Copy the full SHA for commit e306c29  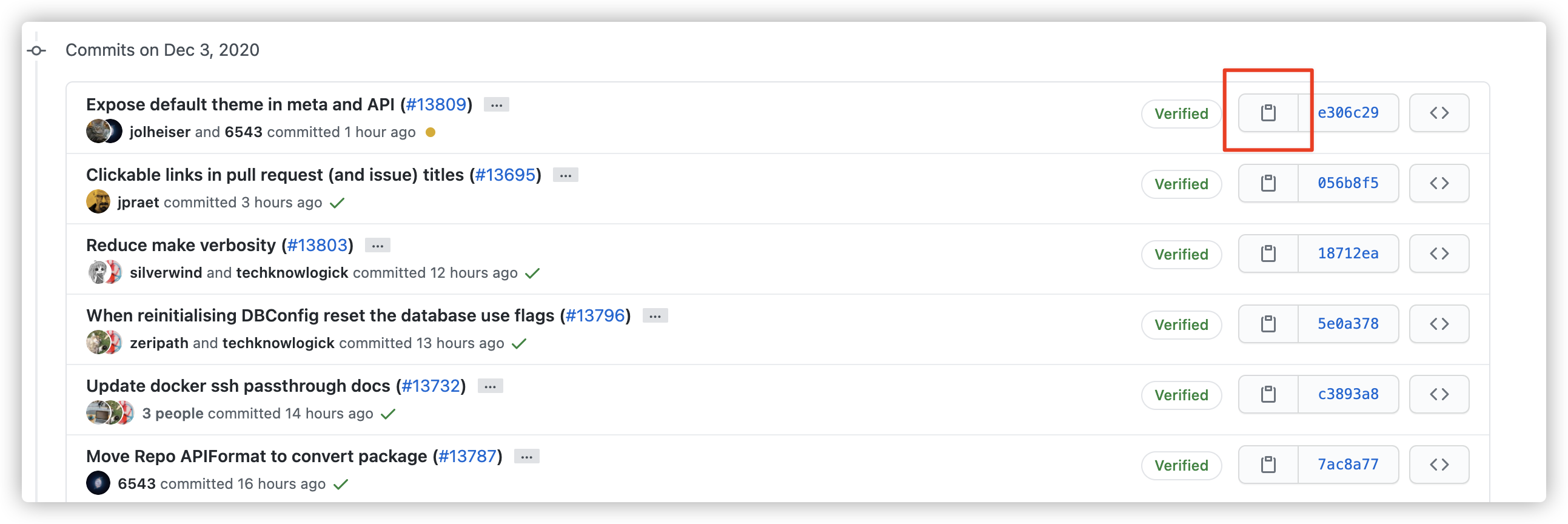pyautogui.click(x=1268, y=113)
